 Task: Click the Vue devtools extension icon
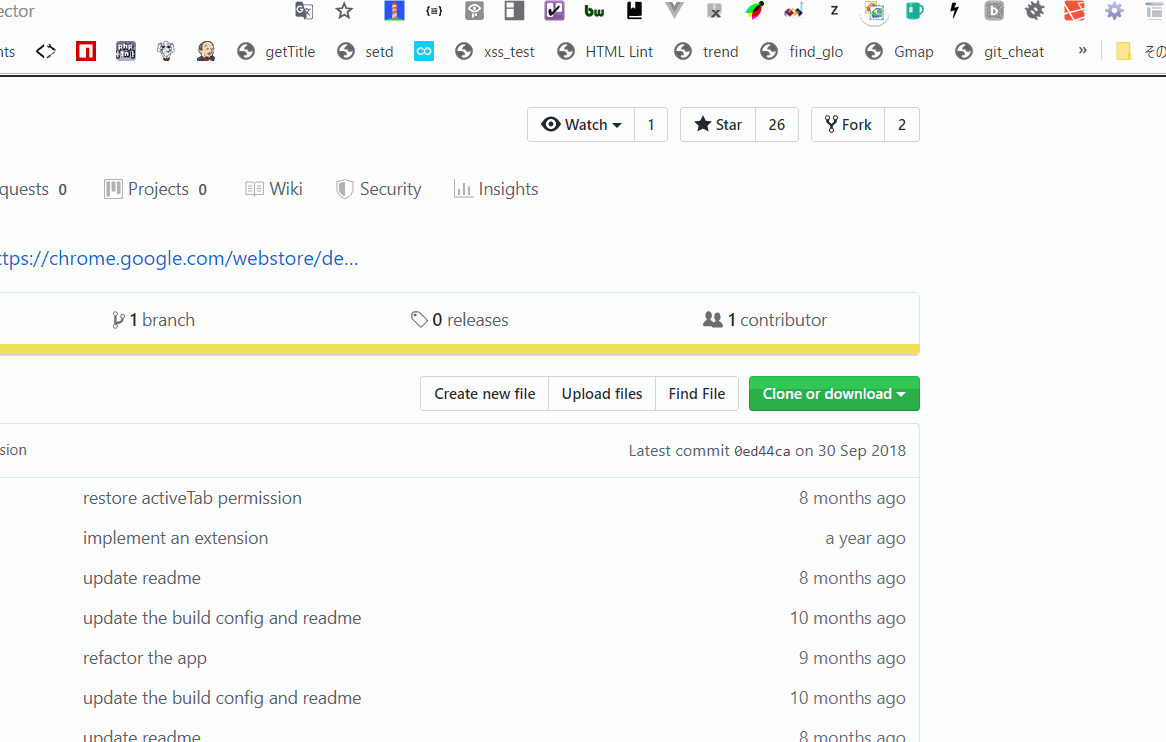coord(674,11)
